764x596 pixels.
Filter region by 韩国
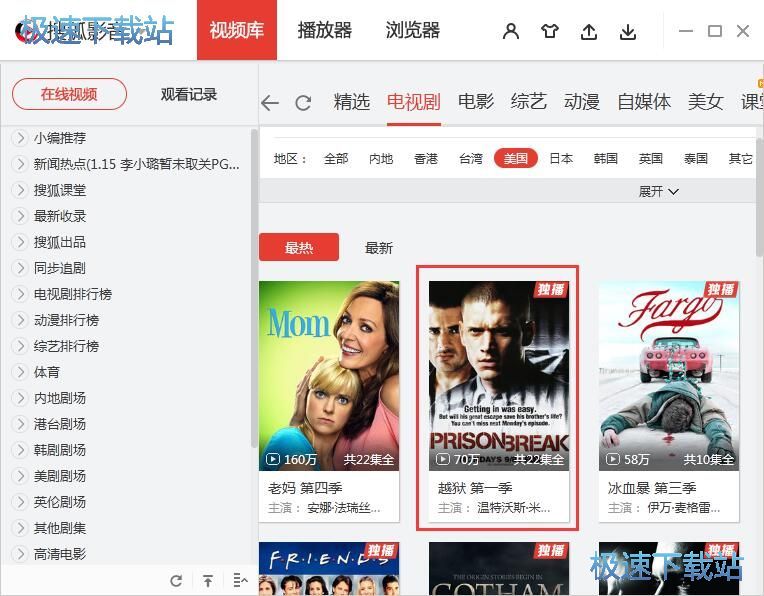click(x=606, y=158)
